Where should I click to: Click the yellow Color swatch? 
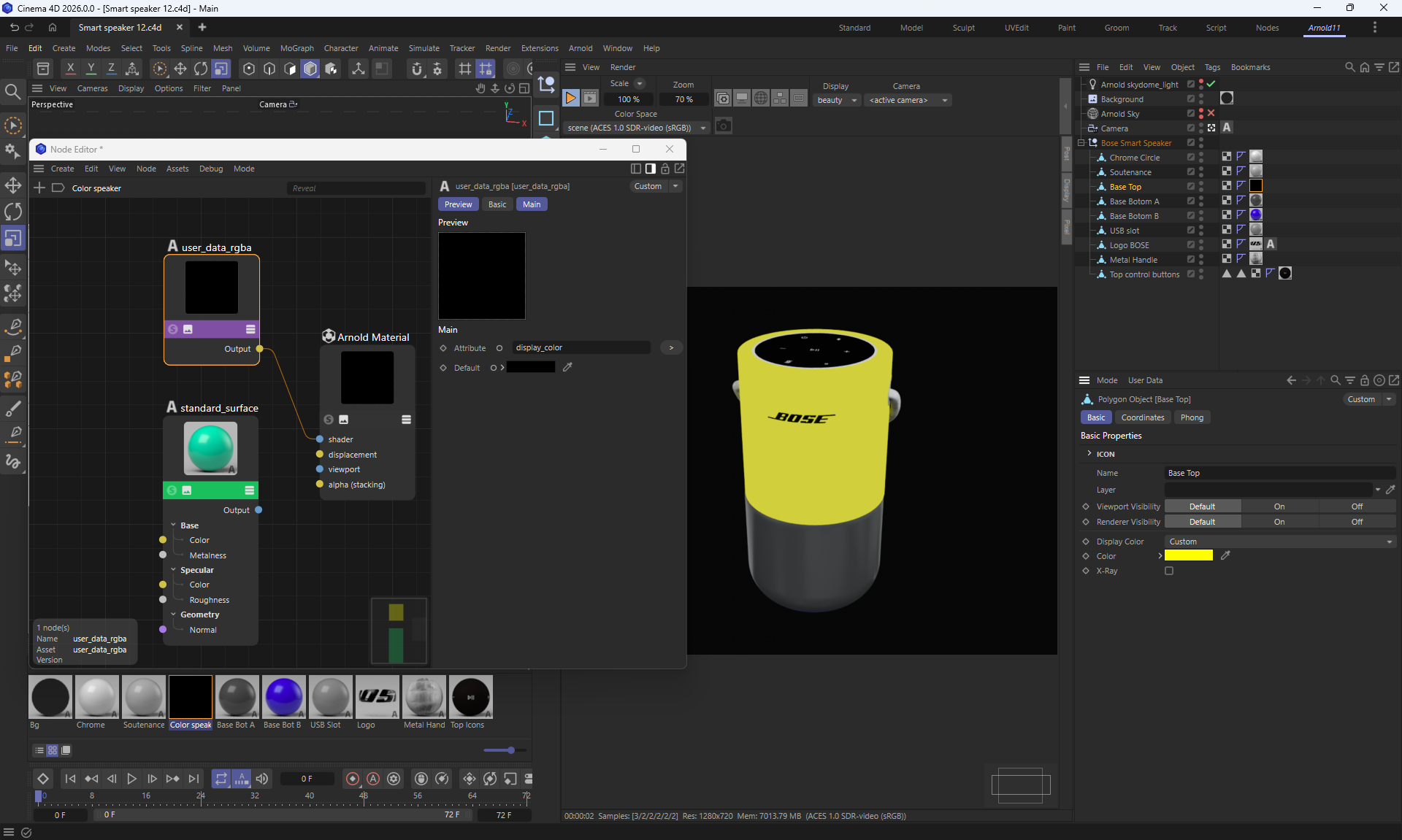pos(1189,556)
